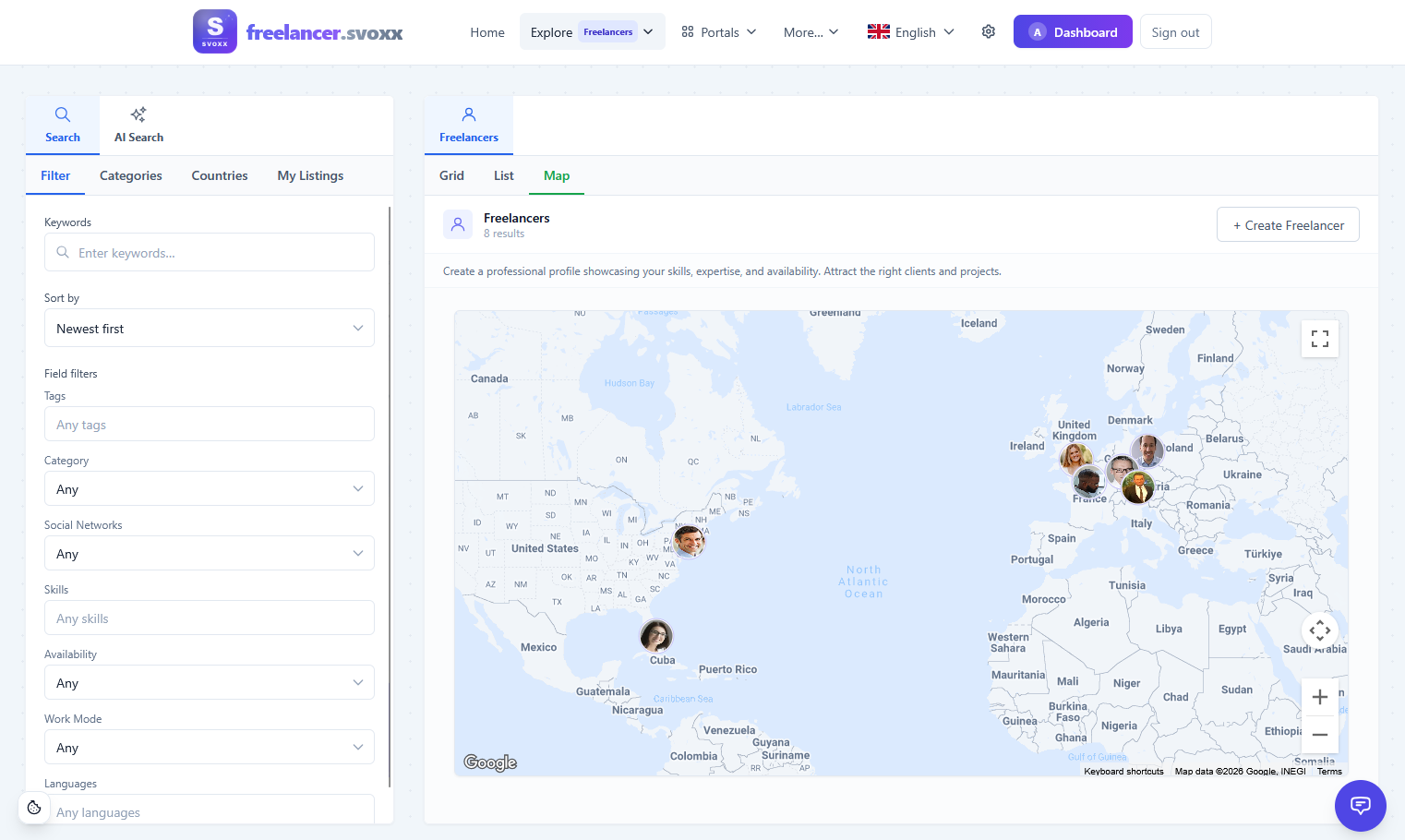The width and height of the screenshot is (1405, 840).
Task: Open map Keyboard shortcuts
Action: pos(1123,771)
